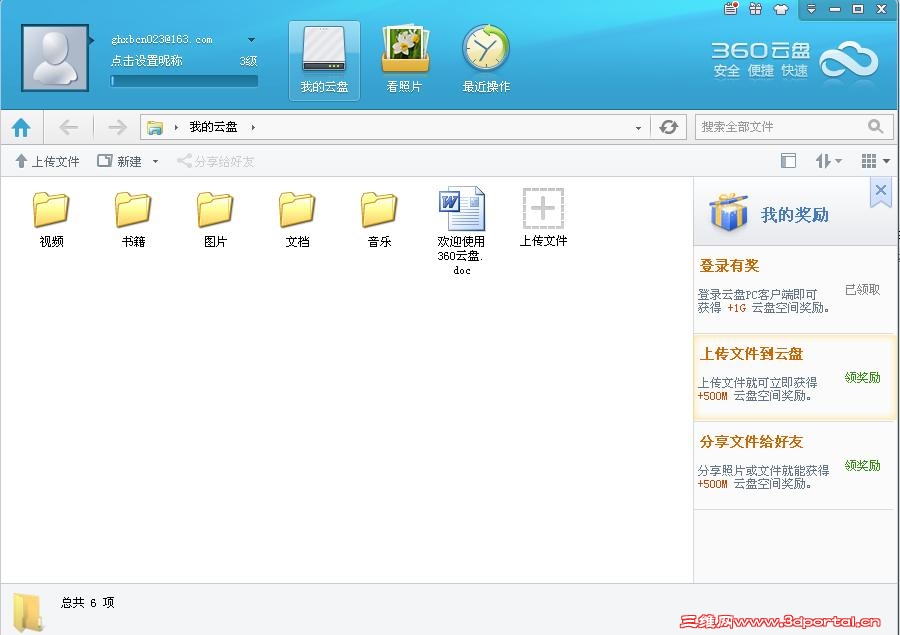Screen dimensions: 900x635
Task: Select the 书籍 folder
Action: pyautogui.click(x=133, y=219)
